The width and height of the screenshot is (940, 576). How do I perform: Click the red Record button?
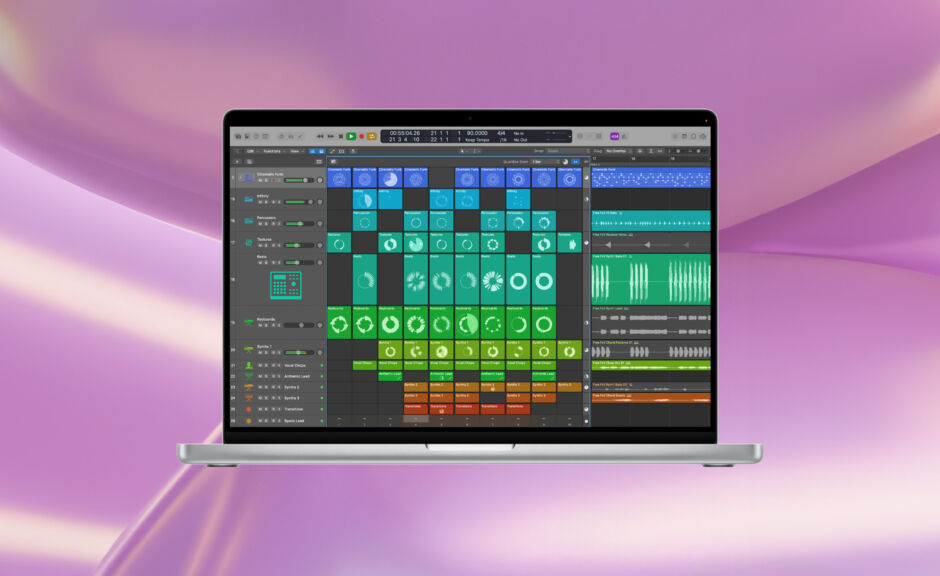click(x=361, y=136)
